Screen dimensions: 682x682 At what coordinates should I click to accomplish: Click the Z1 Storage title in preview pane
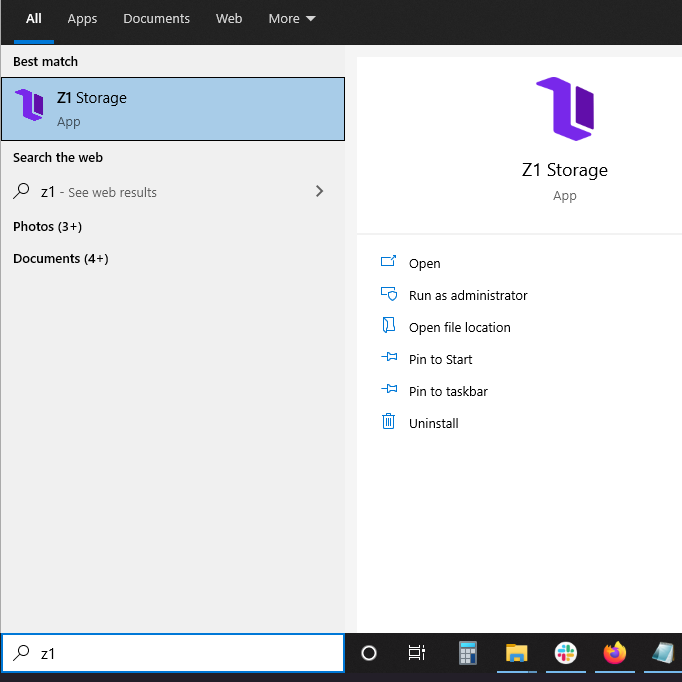click(x=565, y=170)
